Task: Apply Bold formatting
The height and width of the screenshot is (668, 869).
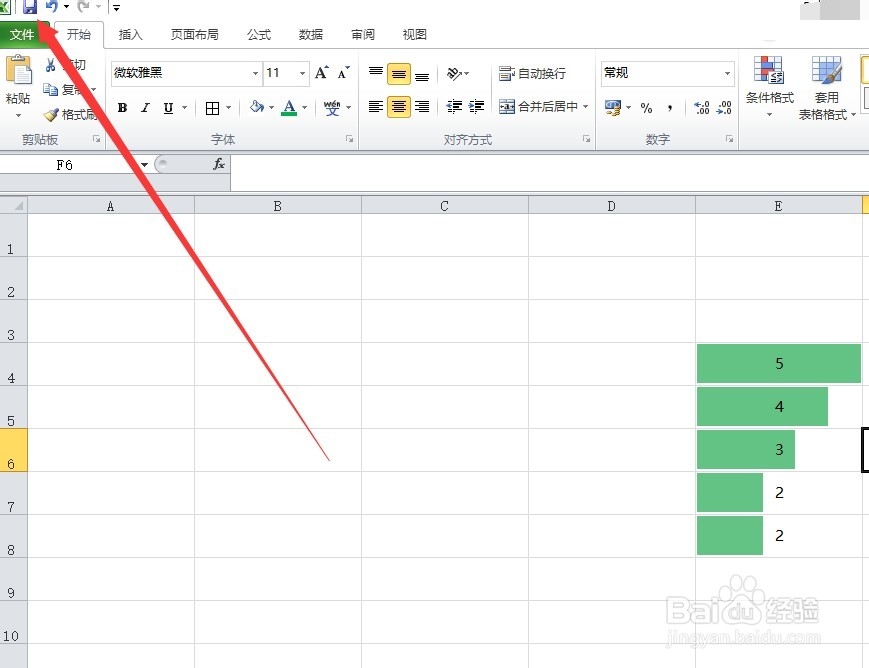Action: click(x=122, y=108)
